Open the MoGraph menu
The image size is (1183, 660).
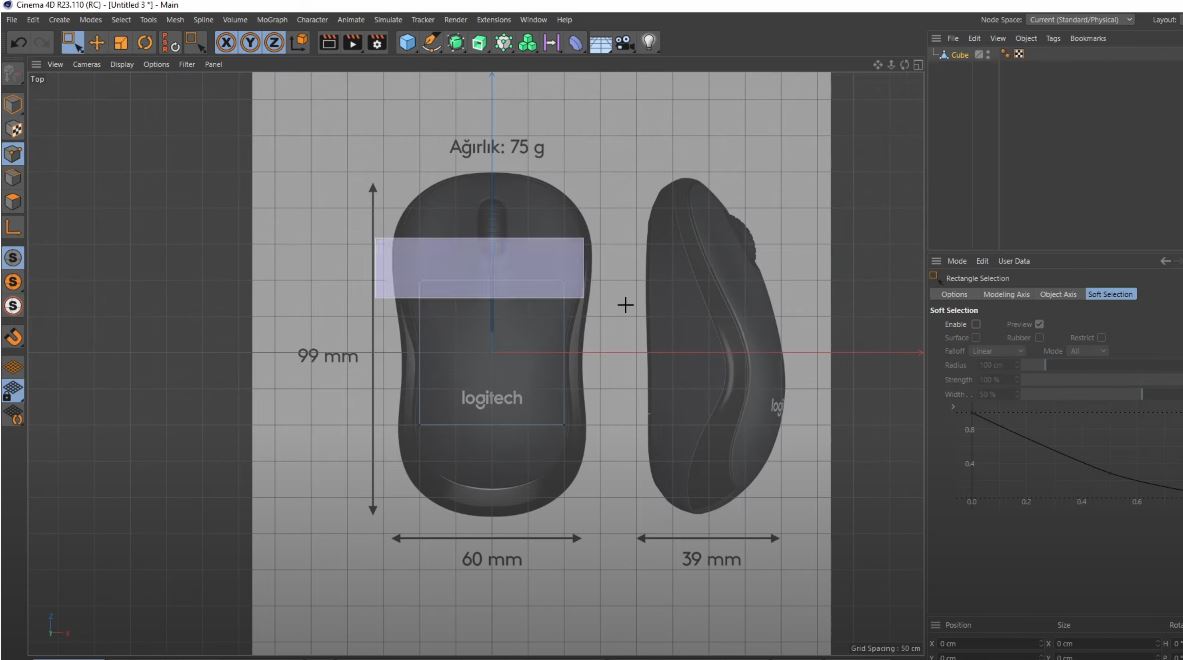click(272, 20)
